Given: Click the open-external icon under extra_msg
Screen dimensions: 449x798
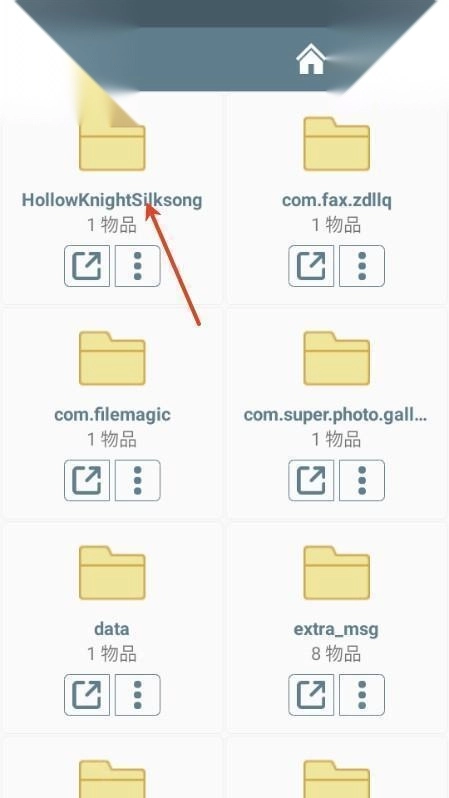Looking at the screenshot, I should coord(311,695).
